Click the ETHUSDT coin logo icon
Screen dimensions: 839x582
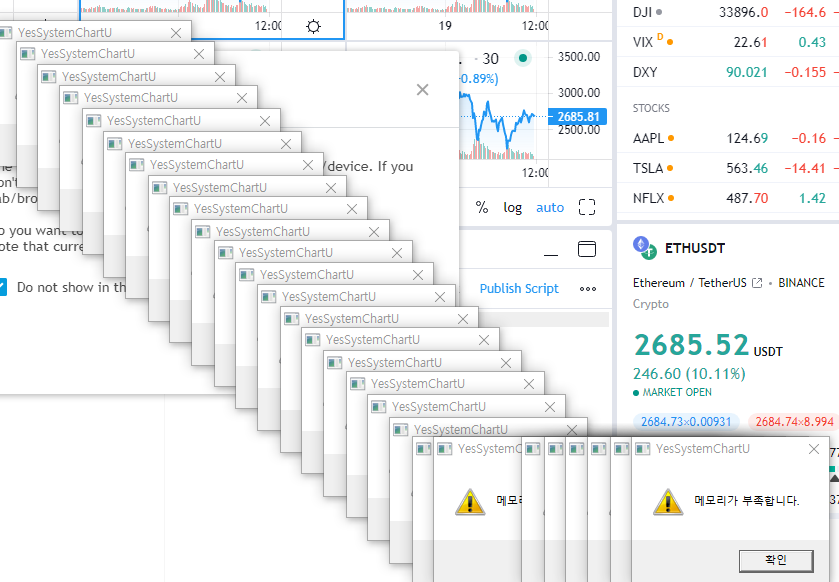click(642, 247)
